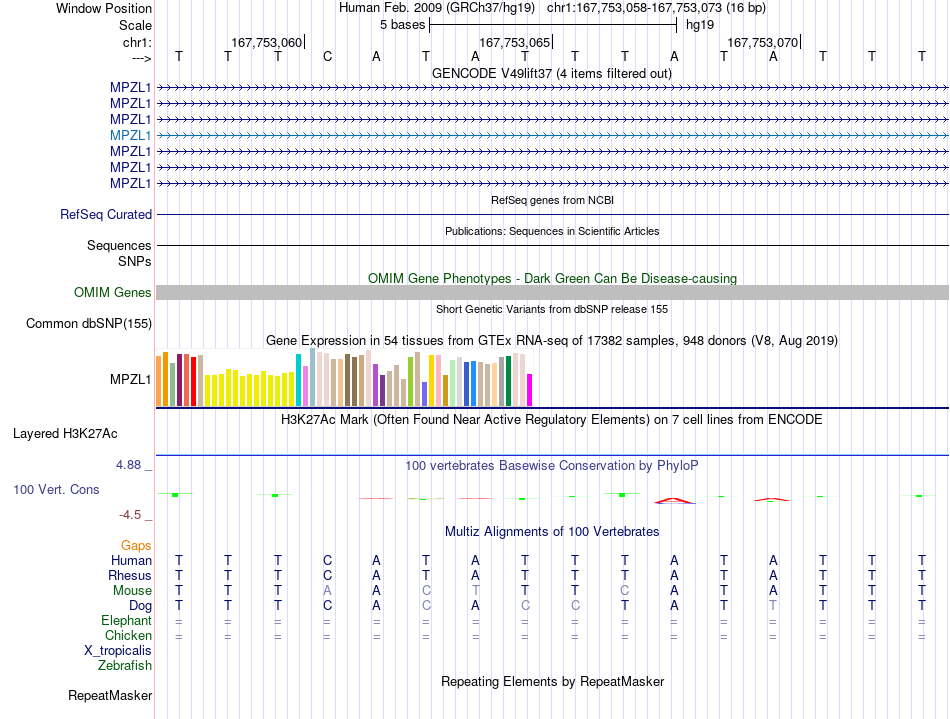The image size is (950, 719).
Task: Open the 100 Vert. Cons track label
Action: [56, 489]
